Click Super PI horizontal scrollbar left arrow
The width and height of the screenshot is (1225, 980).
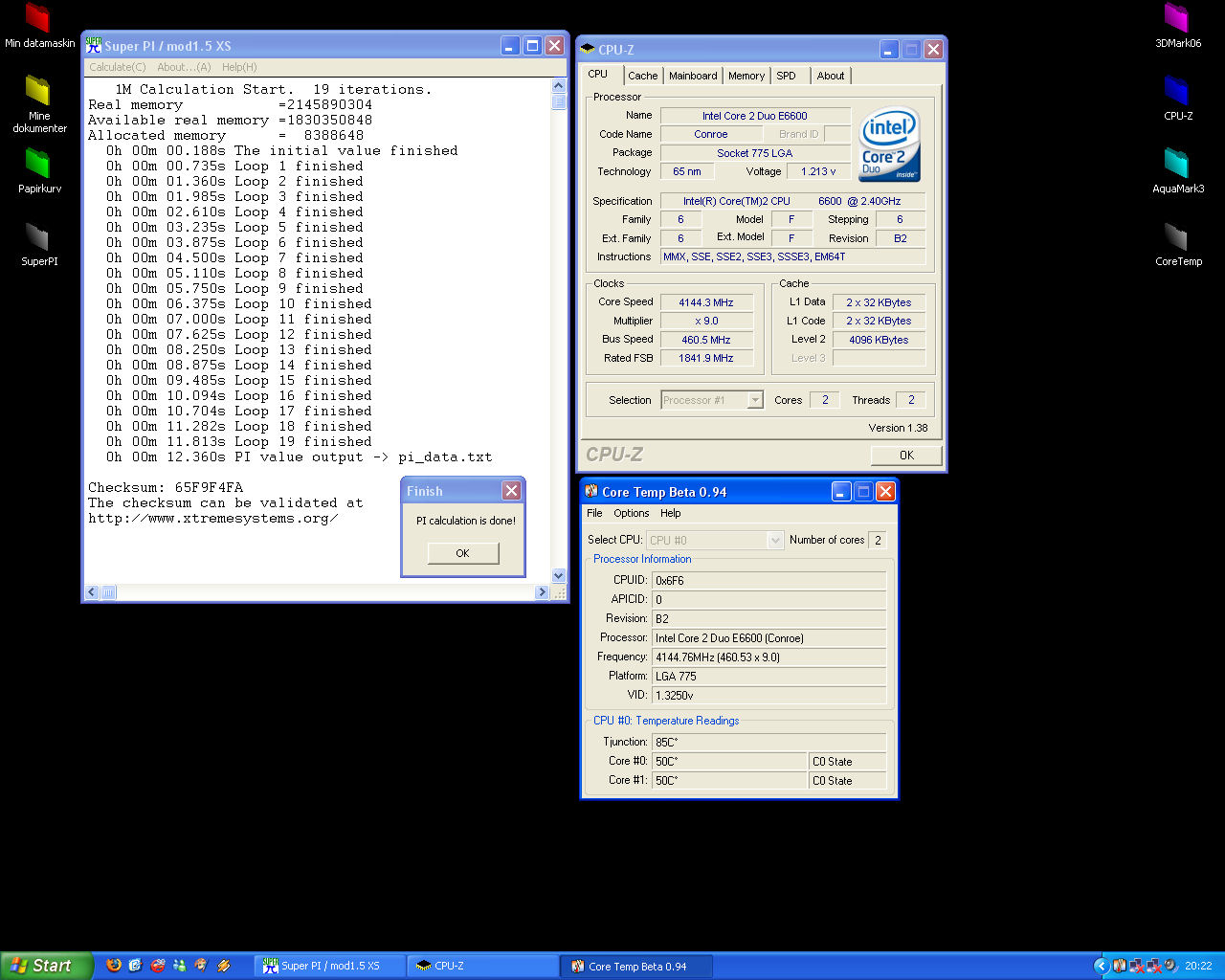92,592
